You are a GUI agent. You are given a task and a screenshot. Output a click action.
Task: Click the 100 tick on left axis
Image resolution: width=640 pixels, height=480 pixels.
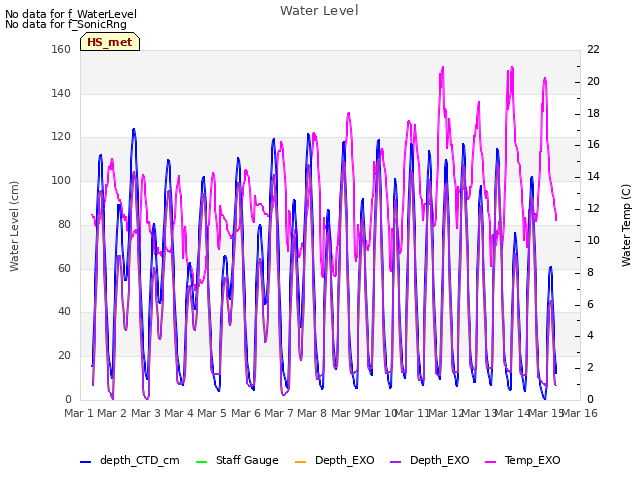(61, 180)
